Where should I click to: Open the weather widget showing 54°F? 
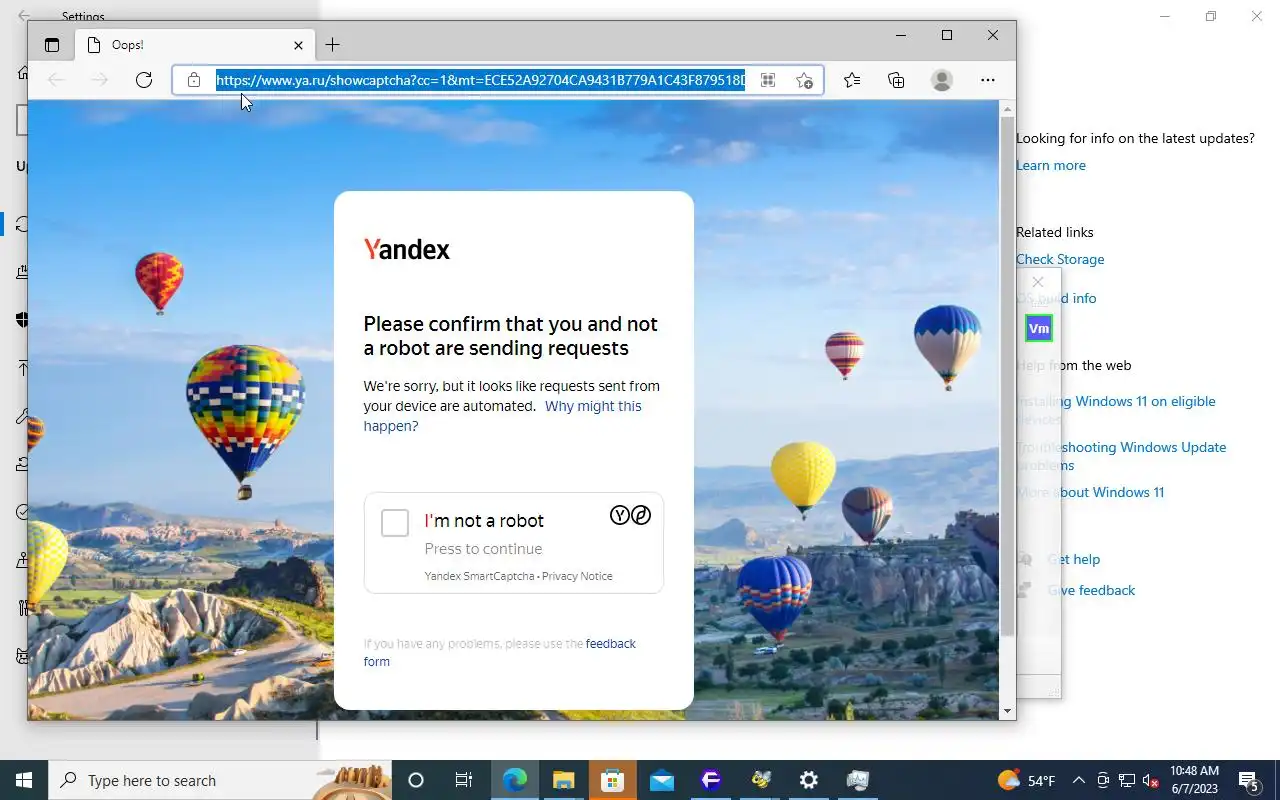pos(1026,780)
